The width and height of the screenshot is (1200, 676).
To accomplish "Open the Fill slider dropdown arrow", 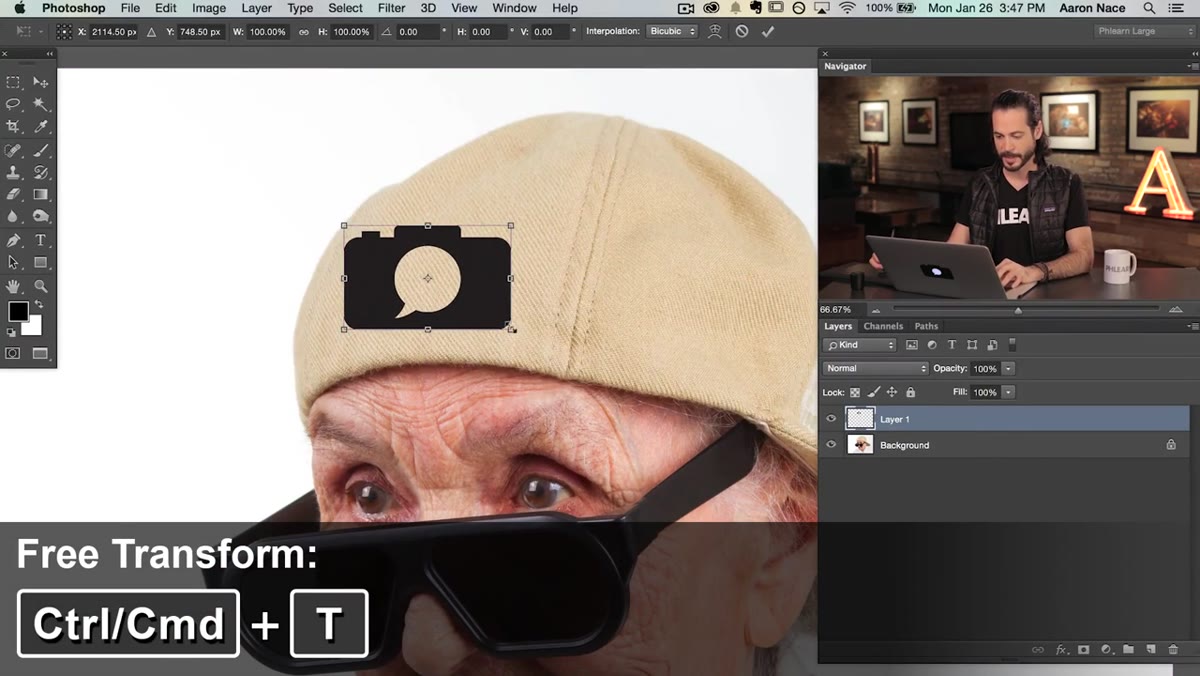I will tap(1009, 392).
